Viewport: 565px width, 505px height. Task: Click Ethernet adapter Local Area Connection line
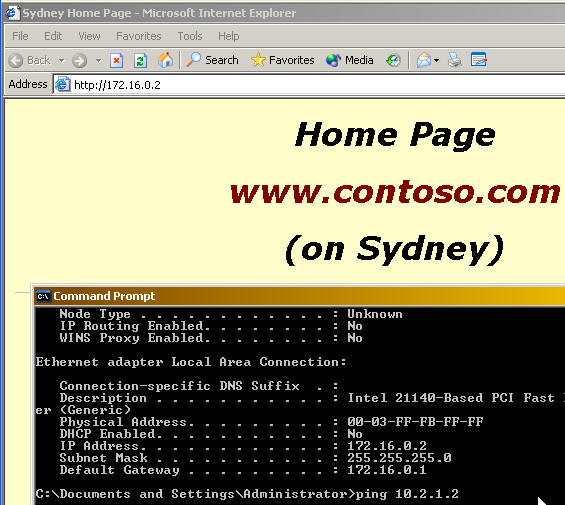[191, 362]
